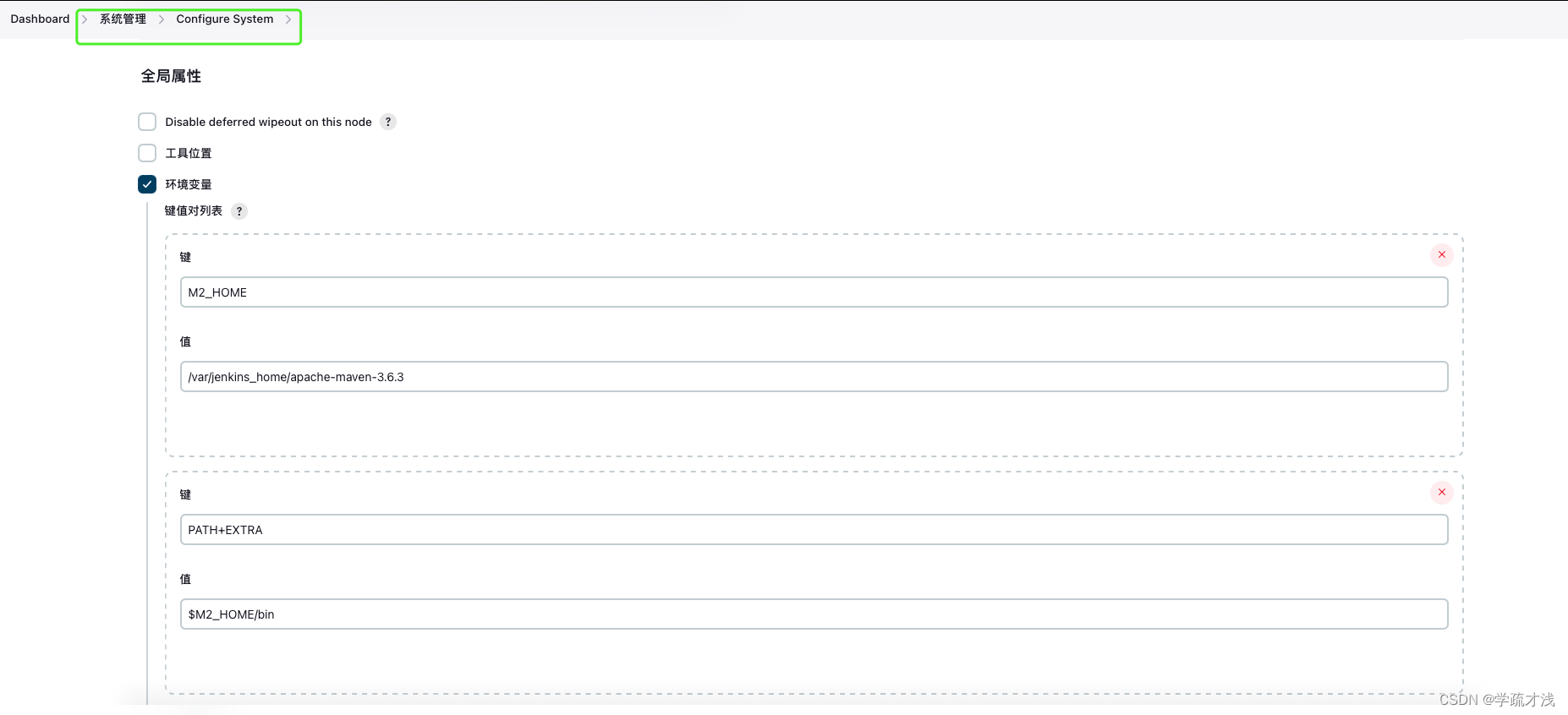Edit the PATH+EXTRA key field
The image size is (1568, 715).
click(x=814, y=530)
